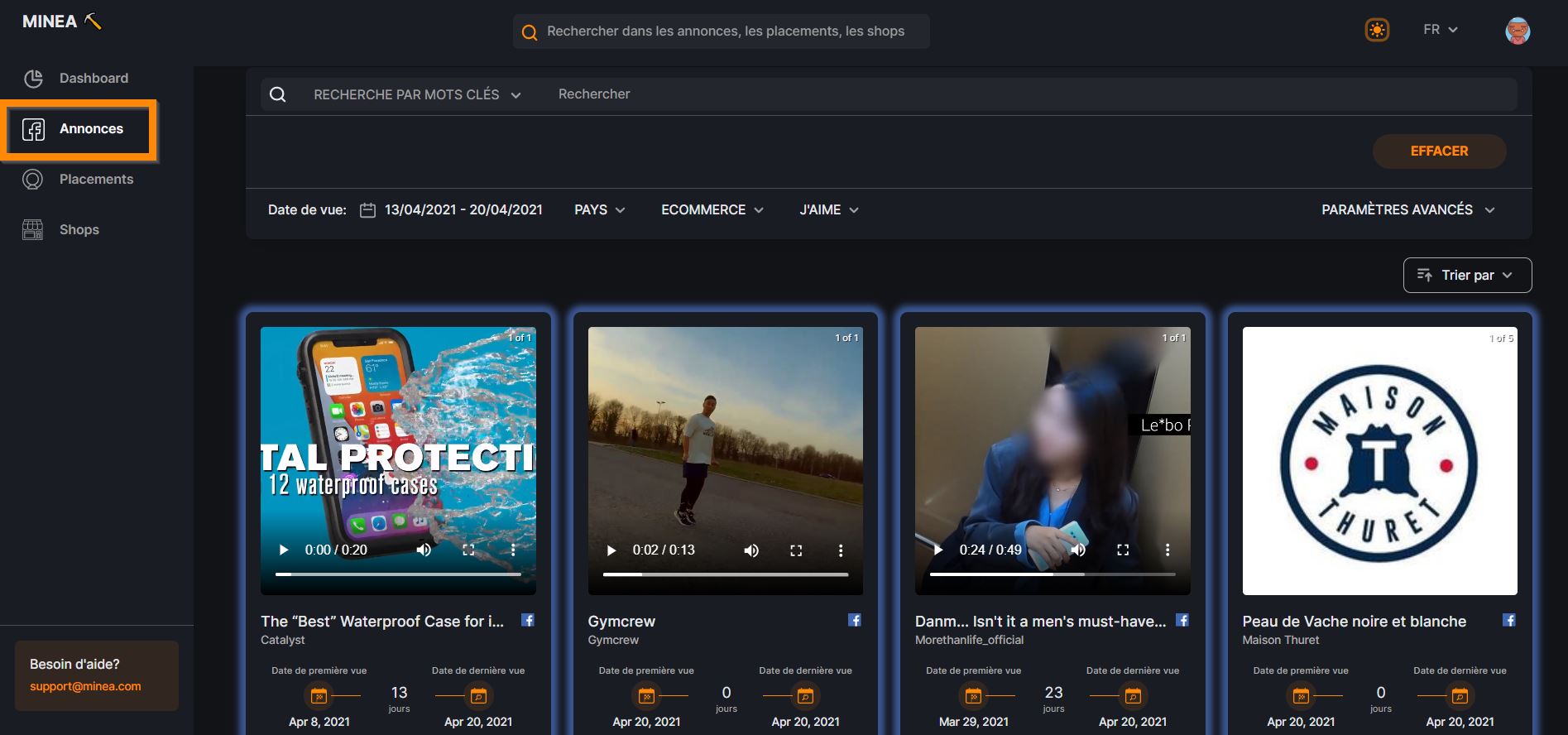Image resolution: width=1568 pixels, height=735 pixels.
Task: Open the Gymcrew ad title
Action: pyautogui.click(x=621, y=622)
